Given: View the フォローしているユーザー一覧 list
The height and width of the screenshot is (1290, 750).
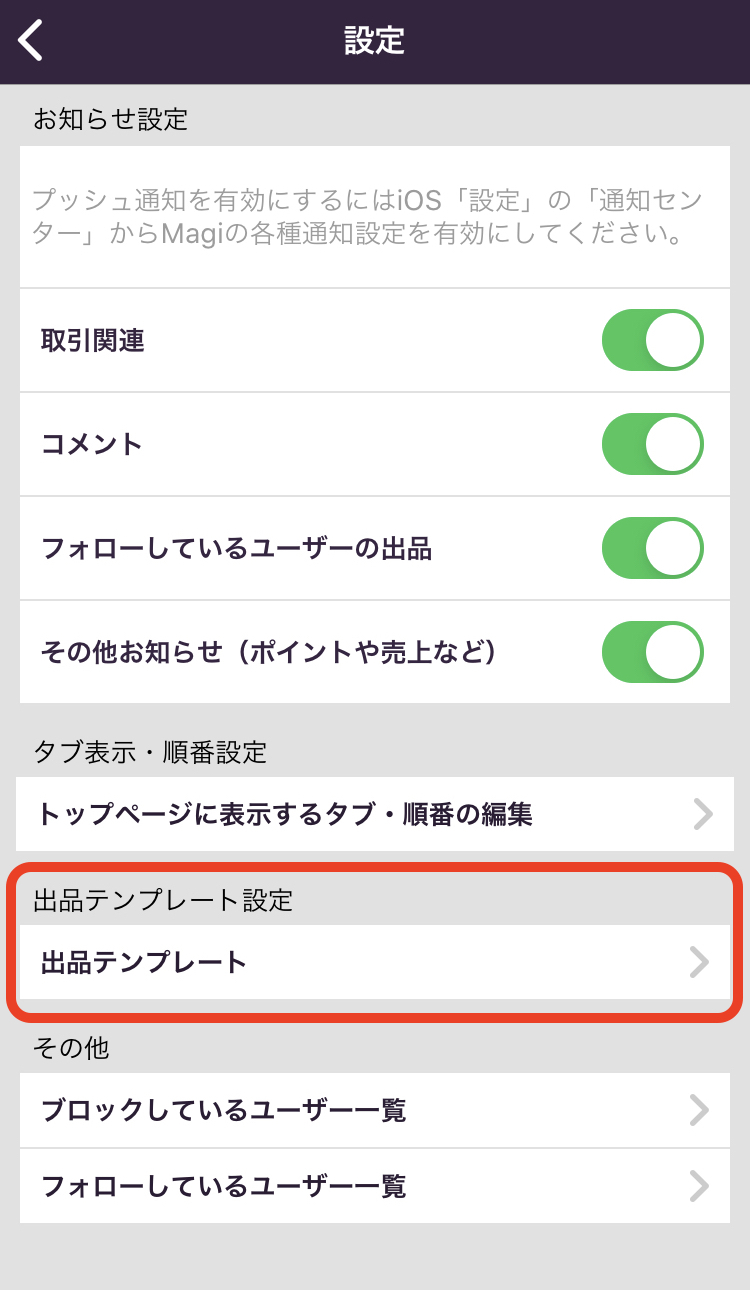Looking at the screenshot, I should click(x=224, y=1186).
